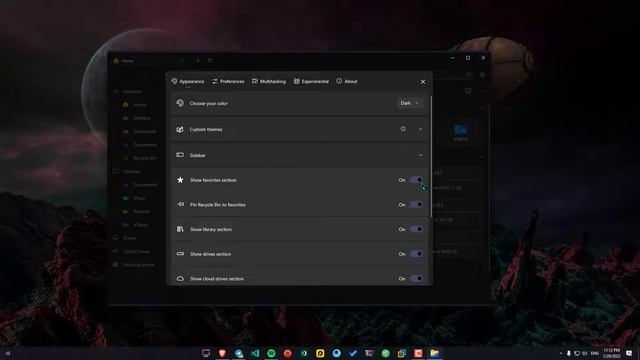640x360 pixels.
Task: Click the cloud icon for Show cloud drives
Action: click(180, 279)
